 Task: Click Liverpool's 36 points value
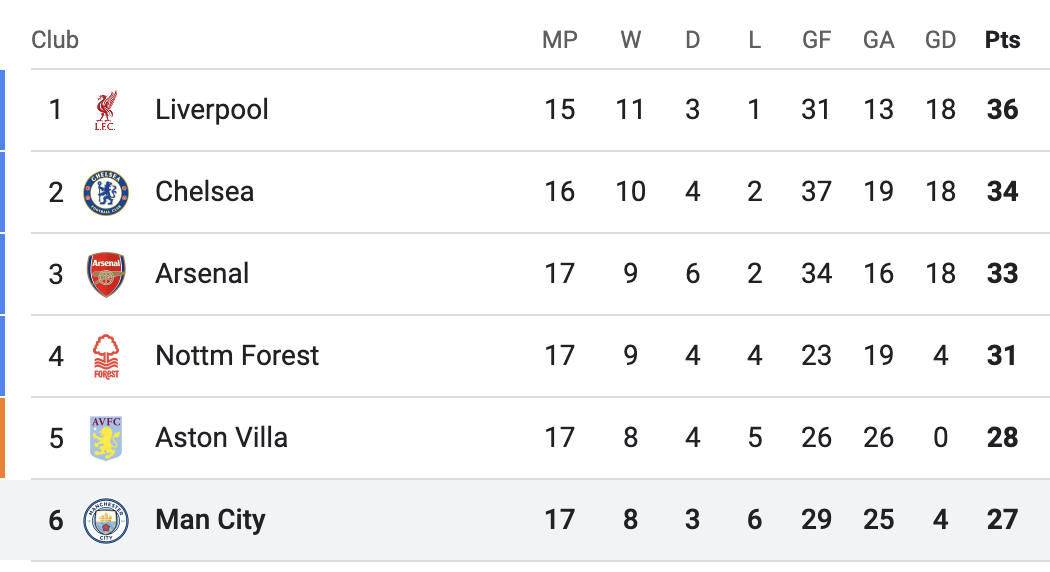click(x=1002, y=110)
